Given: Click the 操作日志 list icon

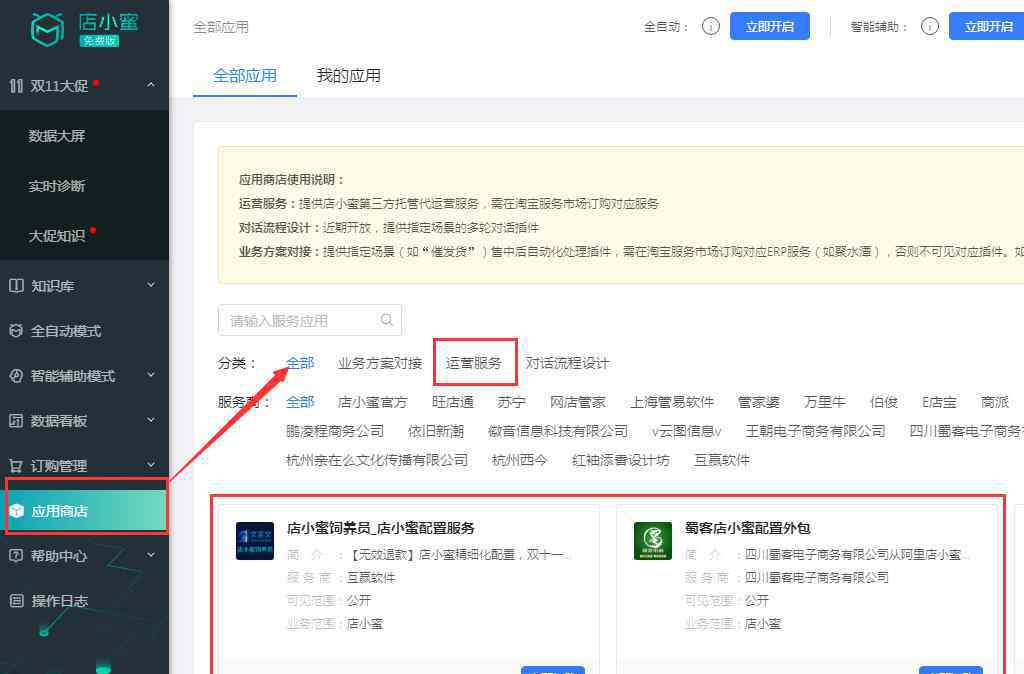Looking at the screenshot, I should 16,600.
